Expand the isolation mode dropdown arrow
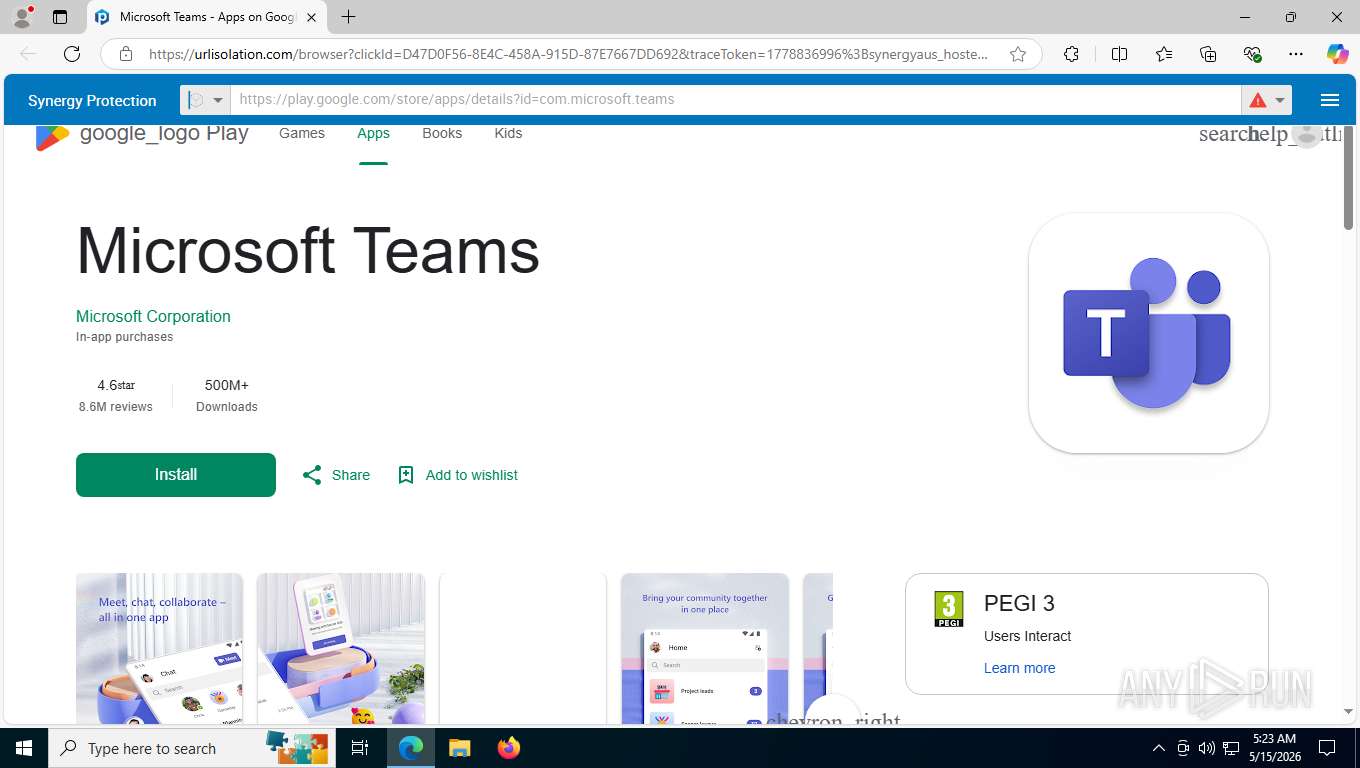Screen dimensions: 1360x768 (218, 100)
